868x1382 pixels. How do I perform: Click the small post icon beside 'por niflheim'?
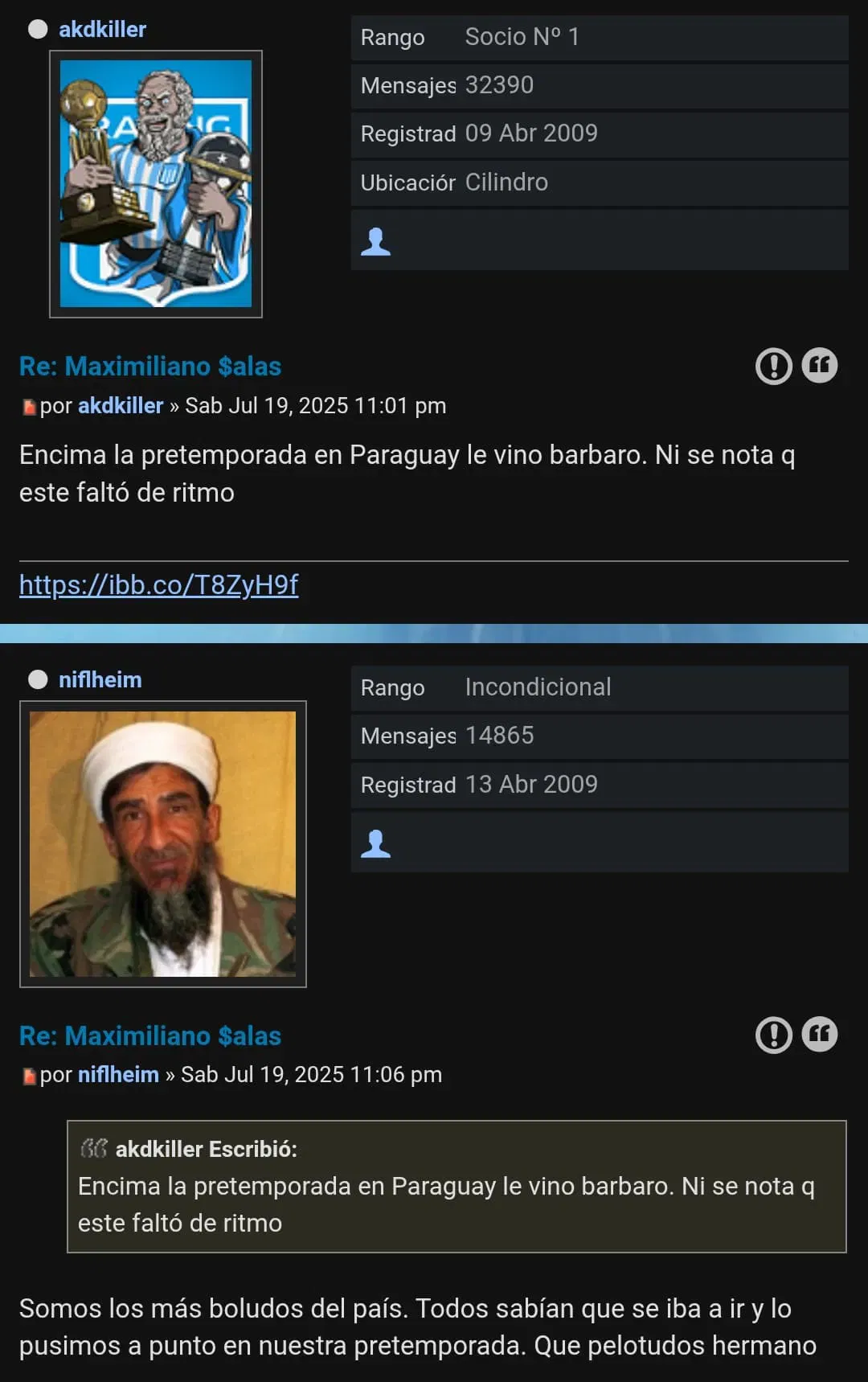coord(29,1076)
